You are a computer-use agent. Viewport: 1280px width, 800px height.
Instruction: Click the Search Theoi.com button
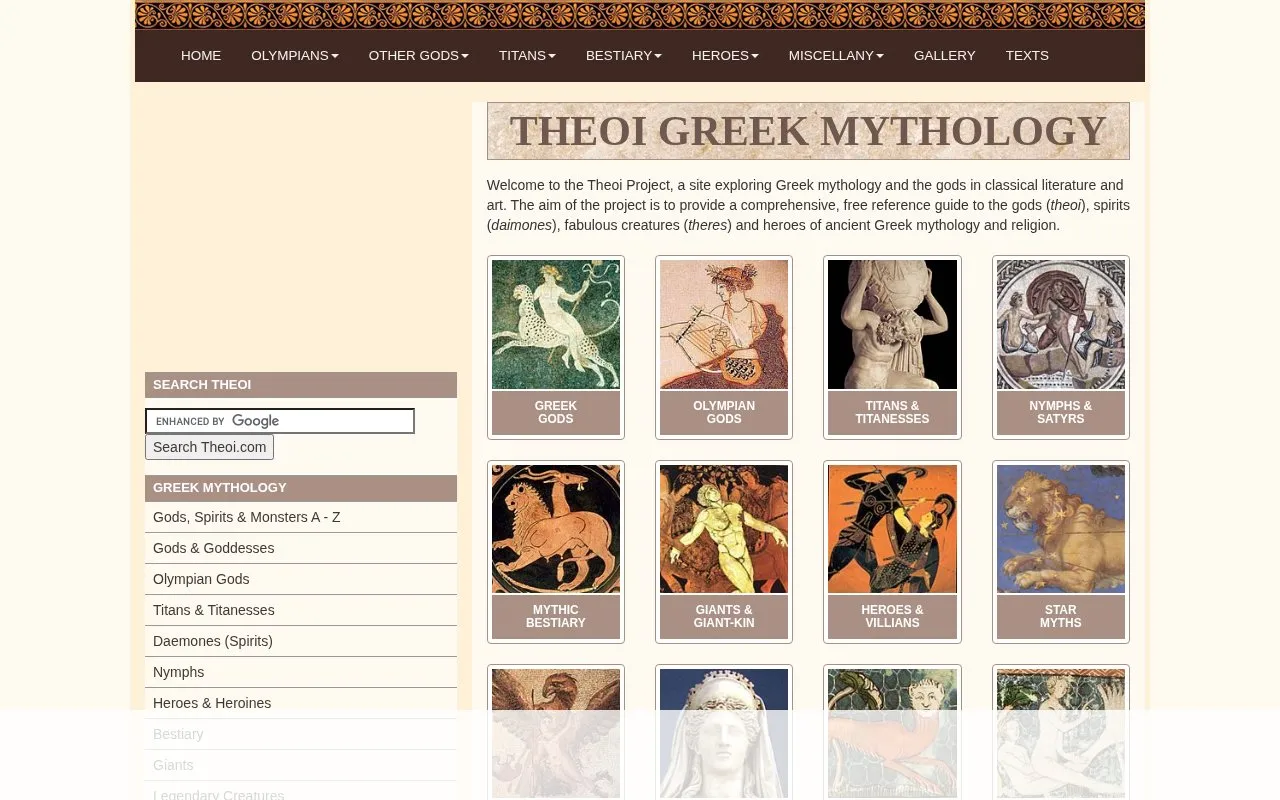click(210, 447)
